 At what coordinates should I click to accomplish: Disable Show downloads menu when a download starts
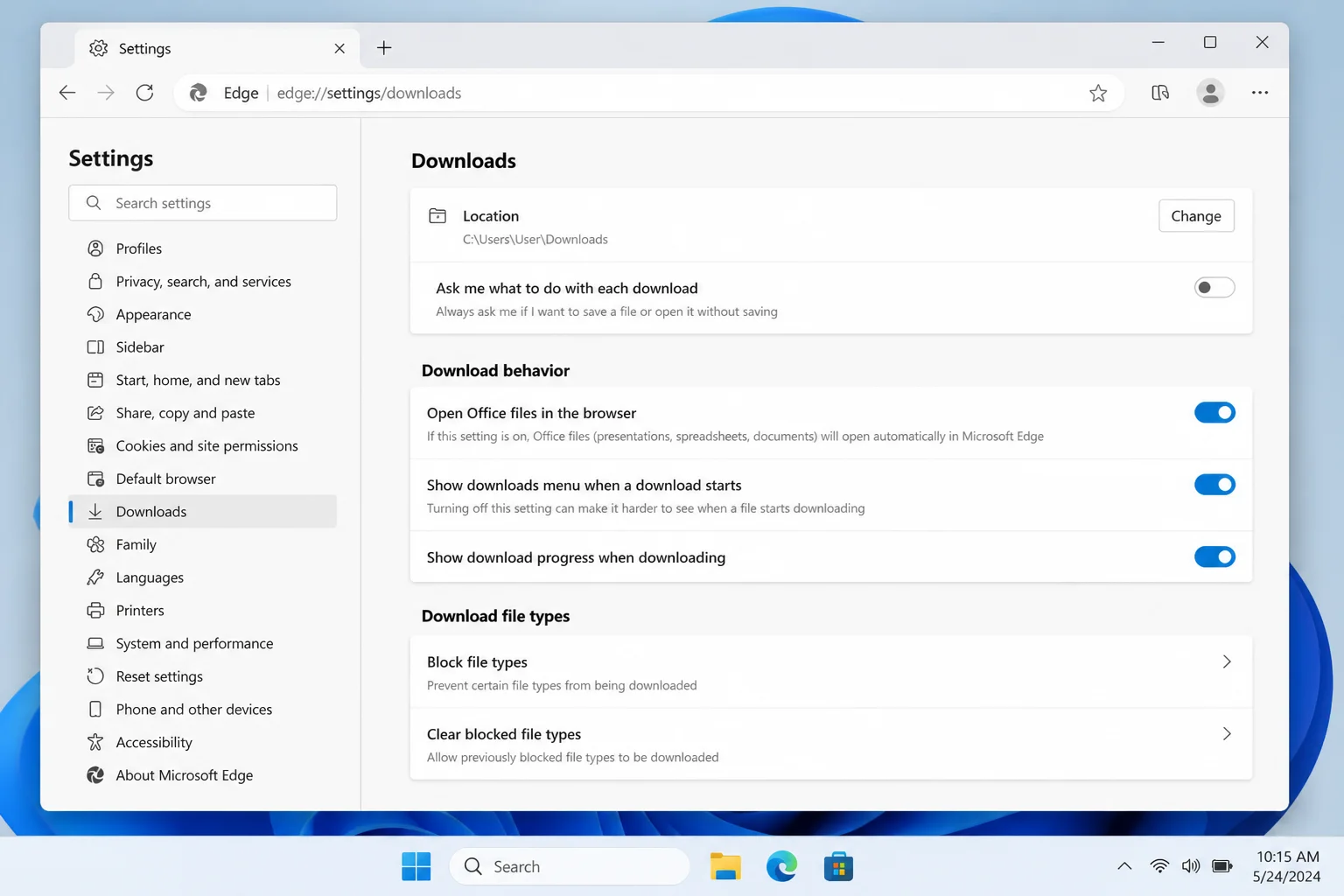click(1214, 485)
